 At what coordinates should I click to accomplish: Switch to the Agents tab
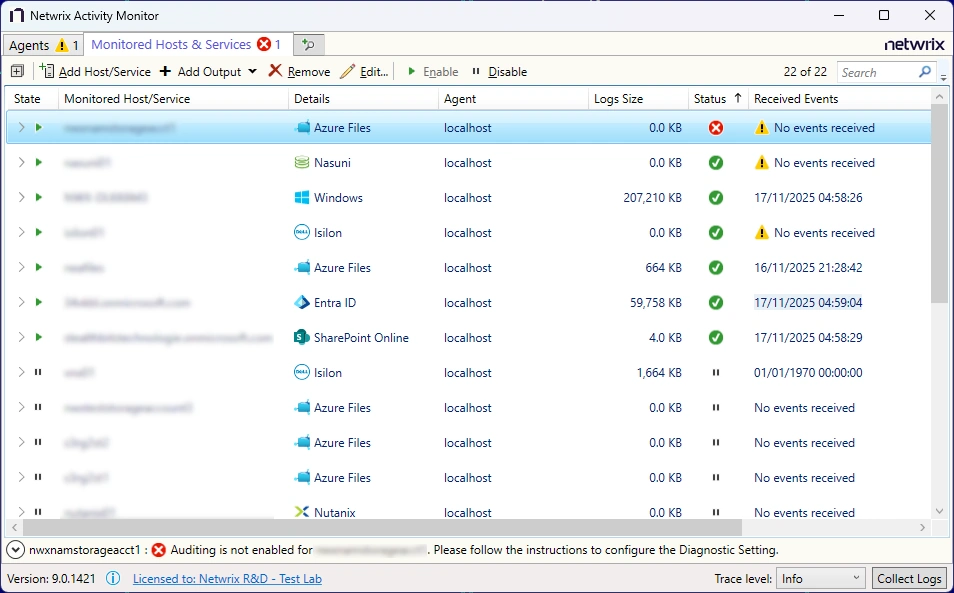click(42, 45)
